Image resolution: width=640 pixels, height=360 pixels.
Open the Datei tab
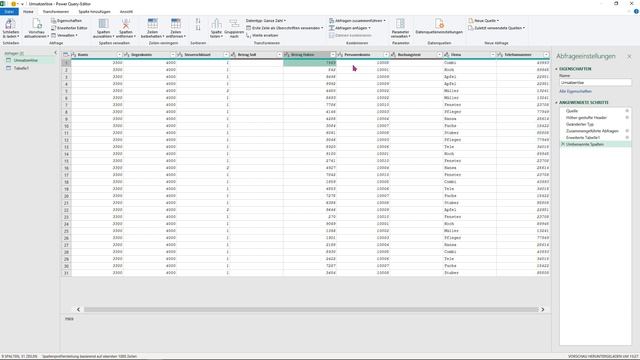click(x=9, y=11)
